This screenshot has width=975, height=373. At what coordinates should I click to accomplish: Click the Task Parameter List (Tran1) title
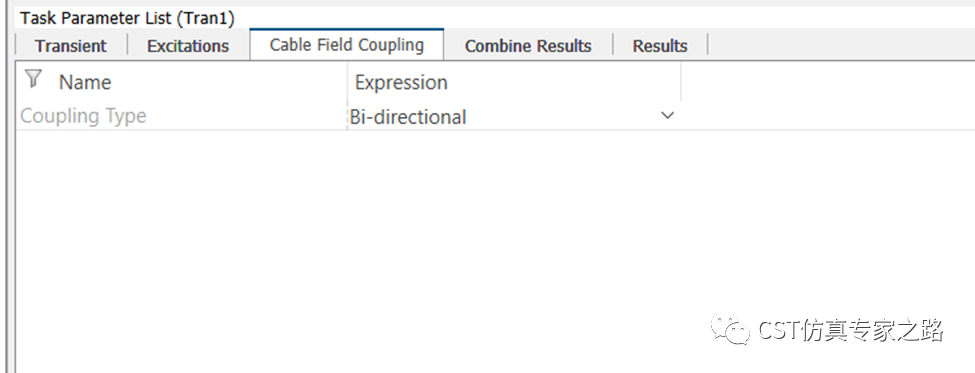coord(127,18)
